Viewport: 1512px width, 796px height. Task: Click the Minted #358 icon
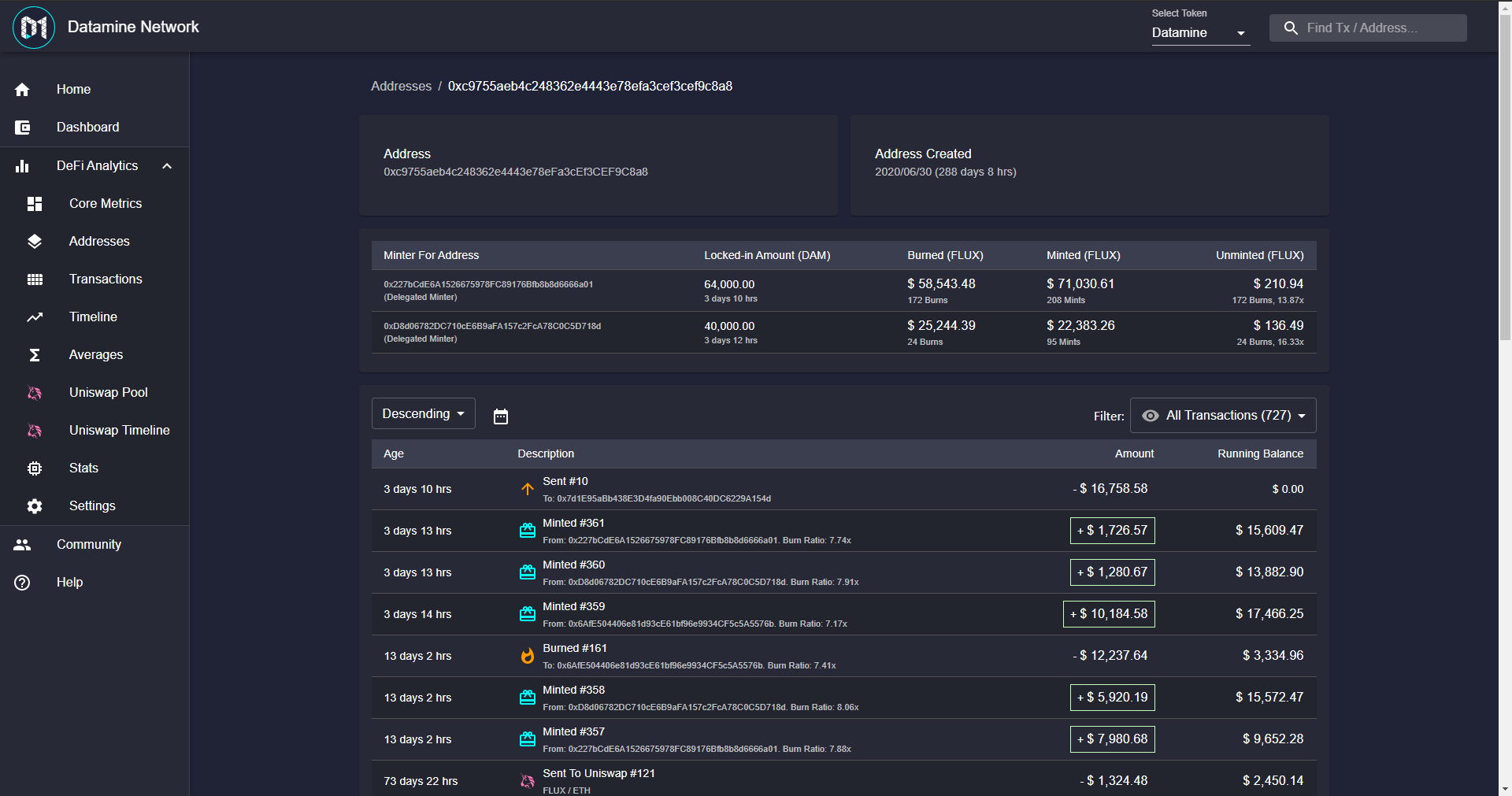pos(528,698)
